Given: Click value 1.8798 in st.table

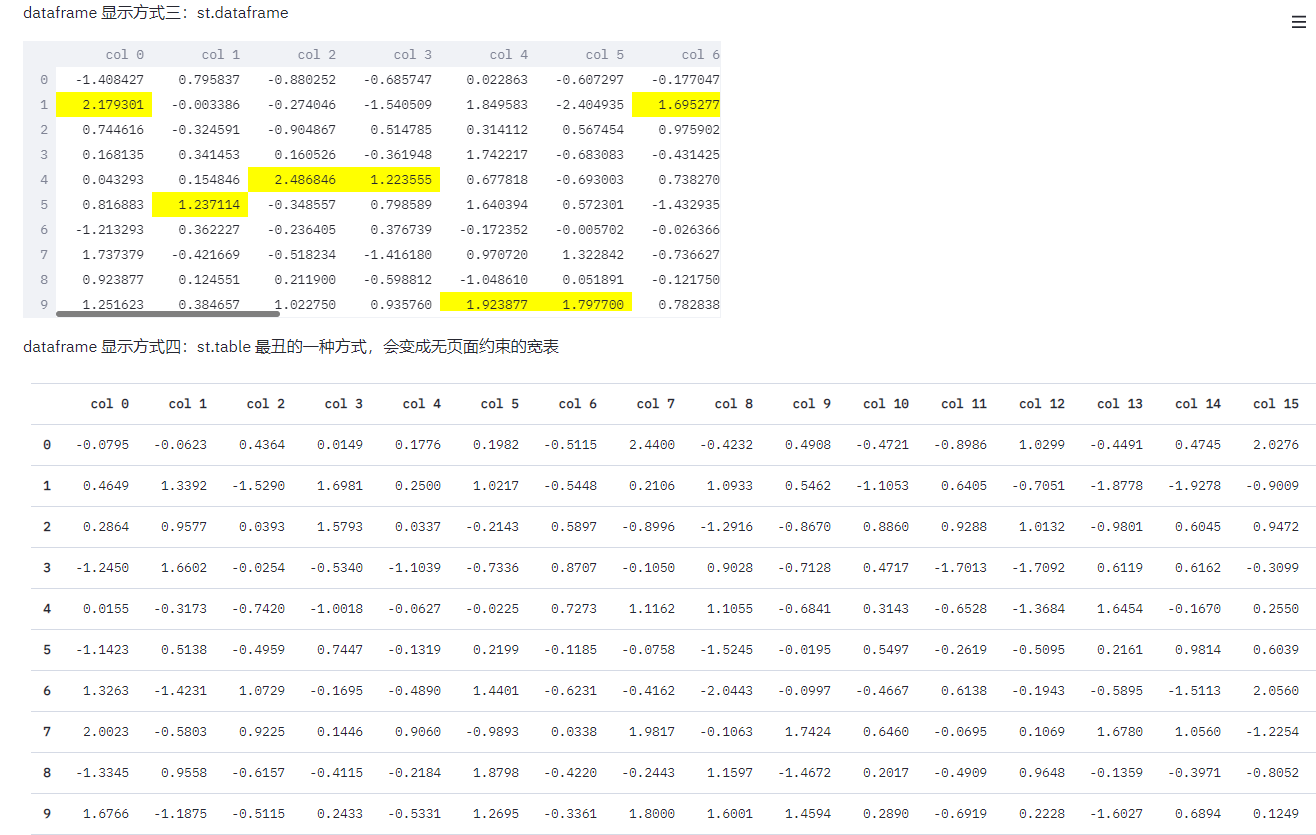Looking at the screenshot, I should coord(495,773).
